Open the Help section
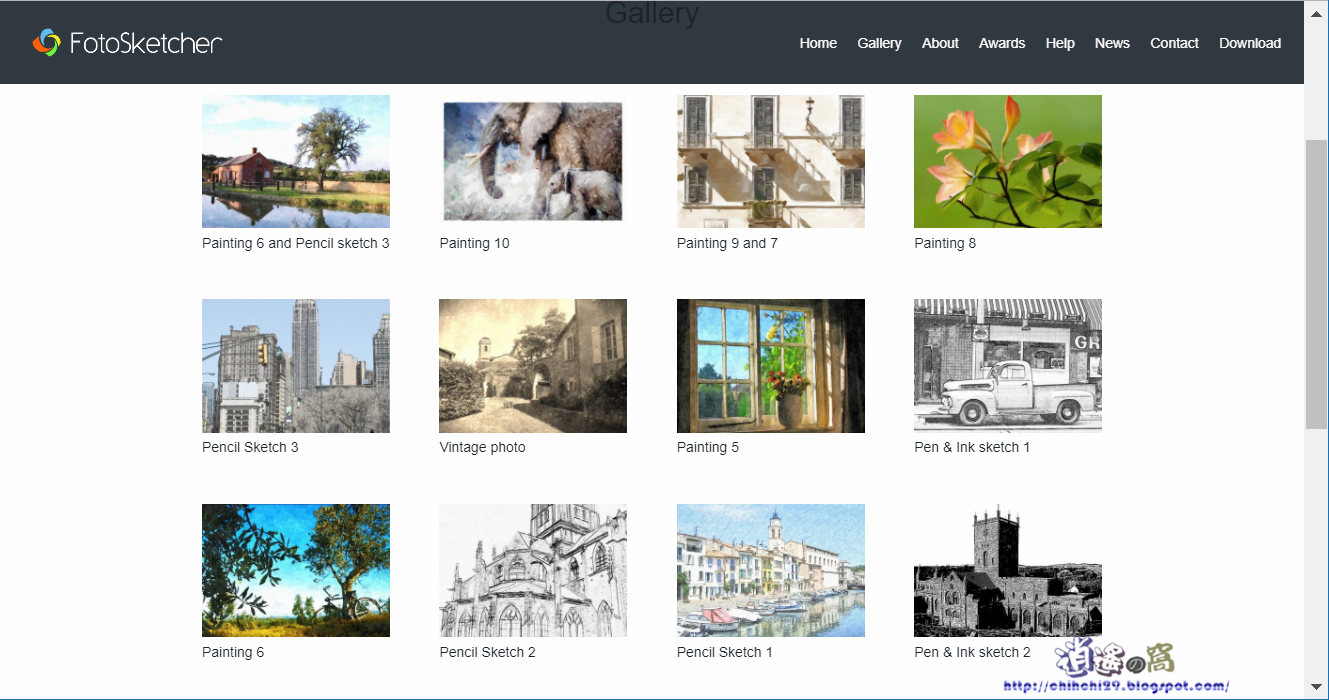The height and width of the screenshot is (700, 1329). pos(1060,43)
